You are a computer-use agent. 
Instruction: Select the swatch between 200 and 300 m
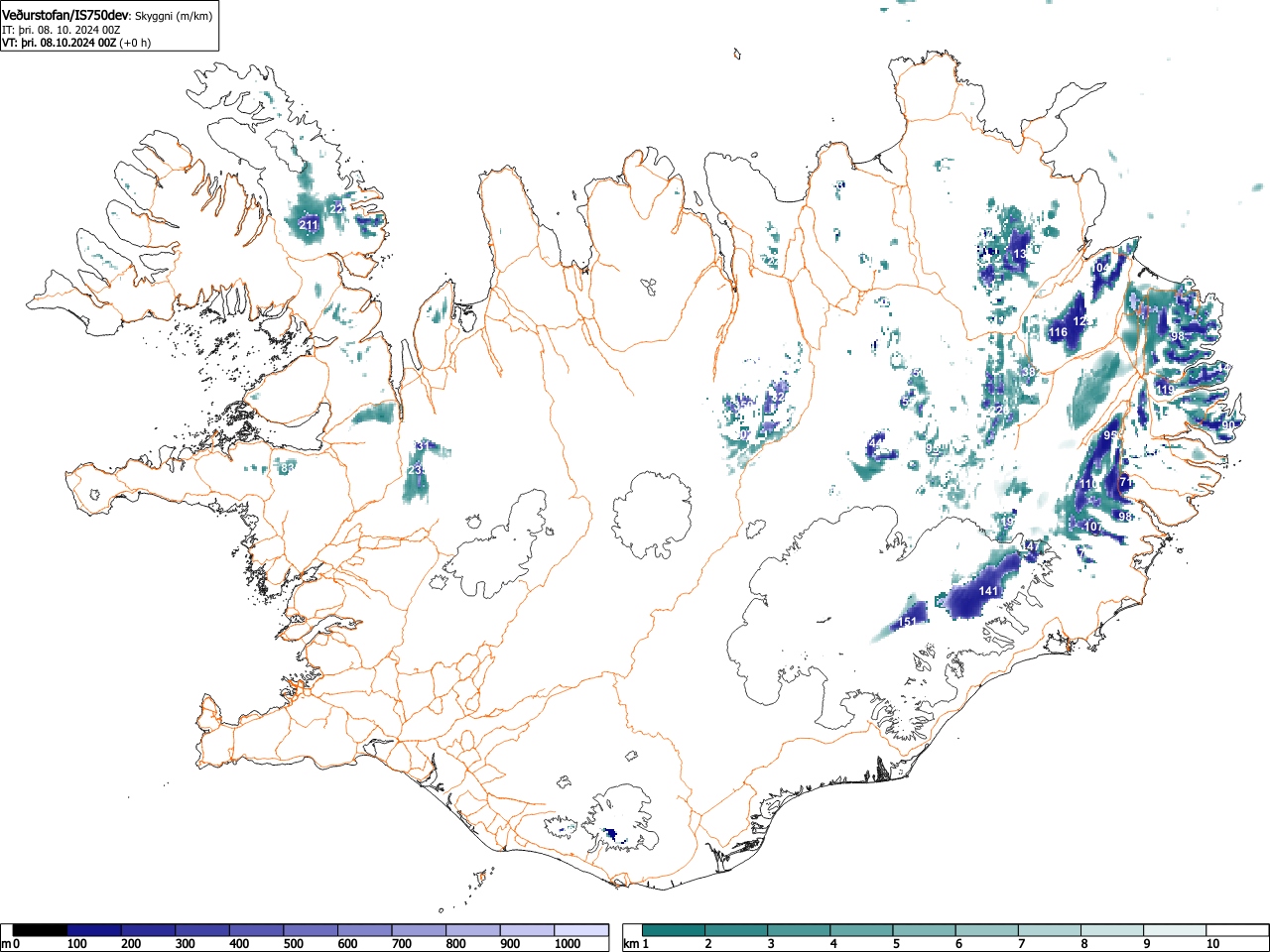[149, 930]
